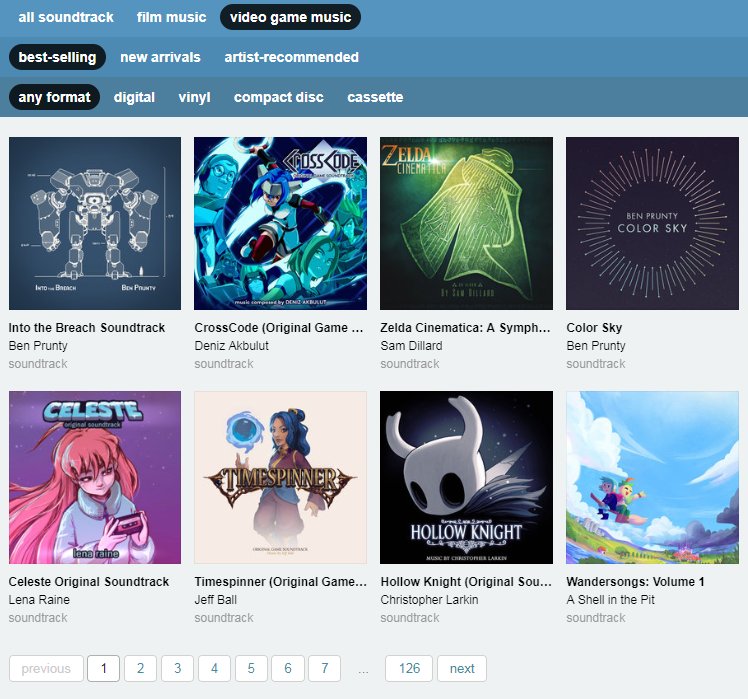Open the Timespinner album cover art
The image size is (748, 699).
(x=280, y=478)
